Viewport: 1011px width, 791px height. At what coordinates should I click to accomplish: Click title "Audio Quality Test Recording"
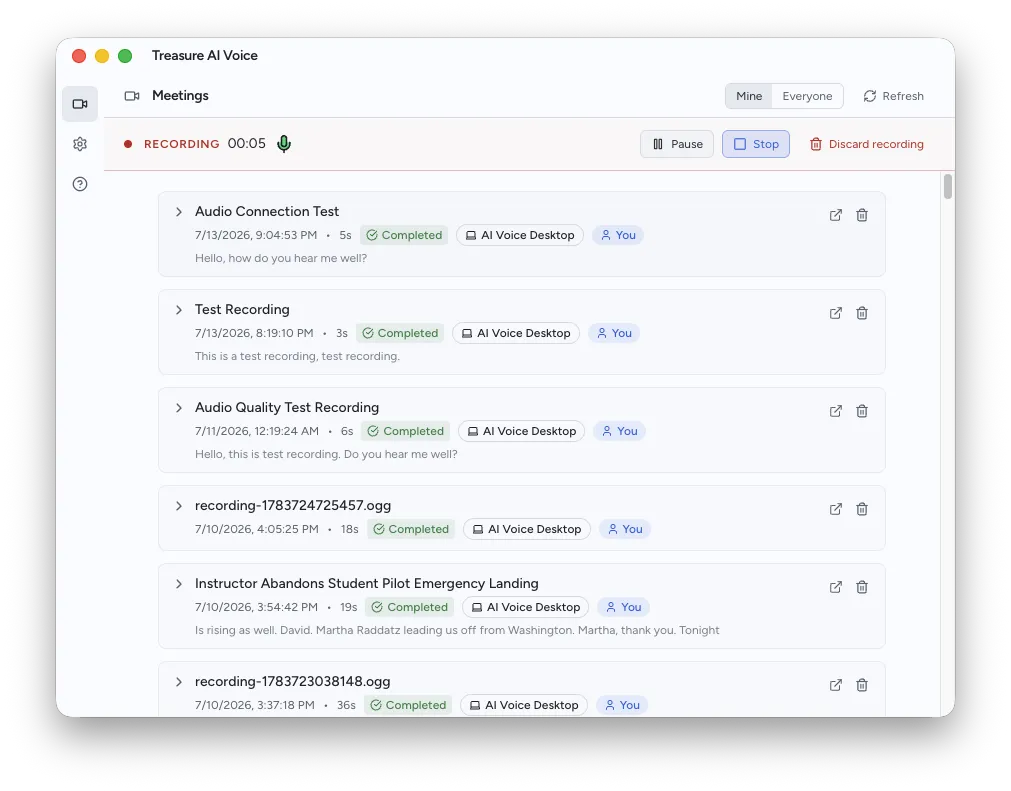pyautogui.click(x=287, y=407)
